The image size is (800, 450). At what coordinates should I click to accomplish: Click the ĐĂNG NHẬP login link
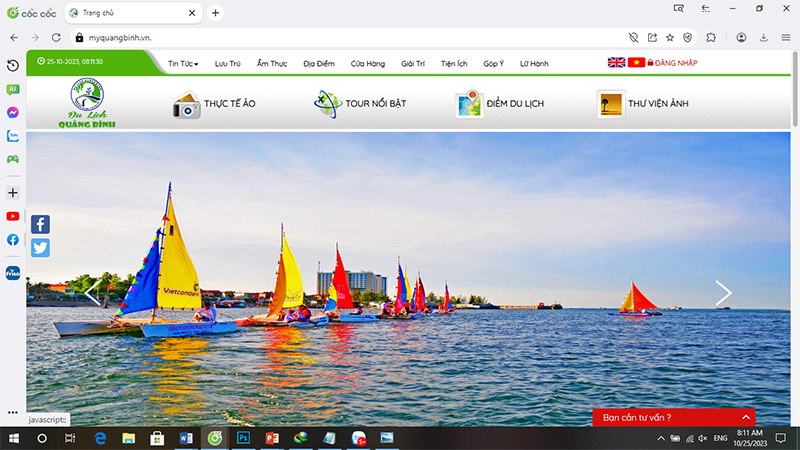pos(672,63)
